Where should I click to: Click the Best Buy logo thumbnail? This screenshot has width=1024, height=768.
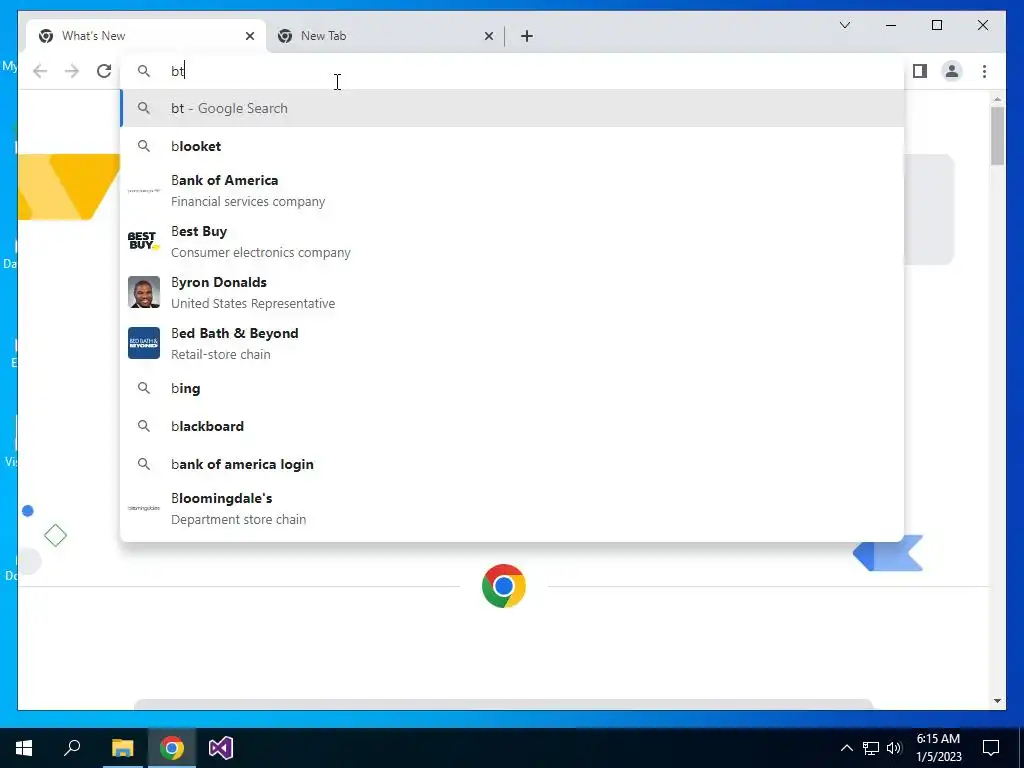tap(144, 241)
